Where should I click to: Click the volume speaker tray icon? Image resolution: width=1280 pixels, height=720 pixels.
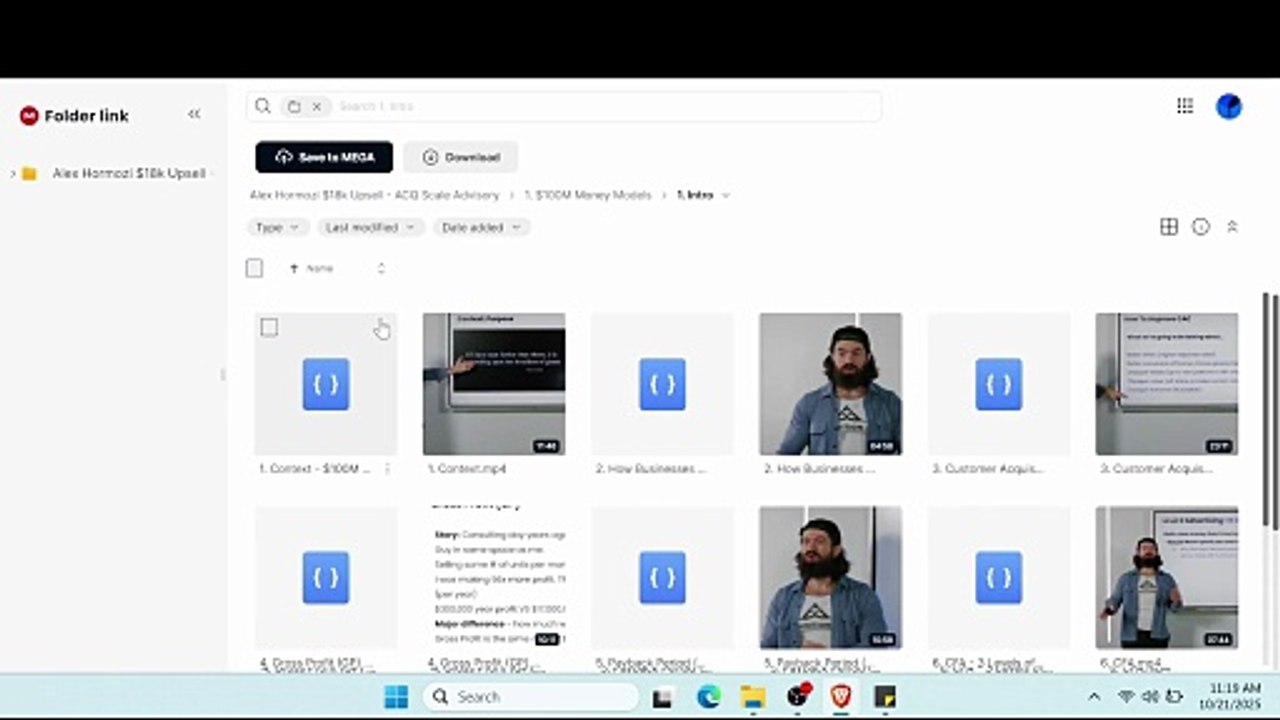point(1151,697)
